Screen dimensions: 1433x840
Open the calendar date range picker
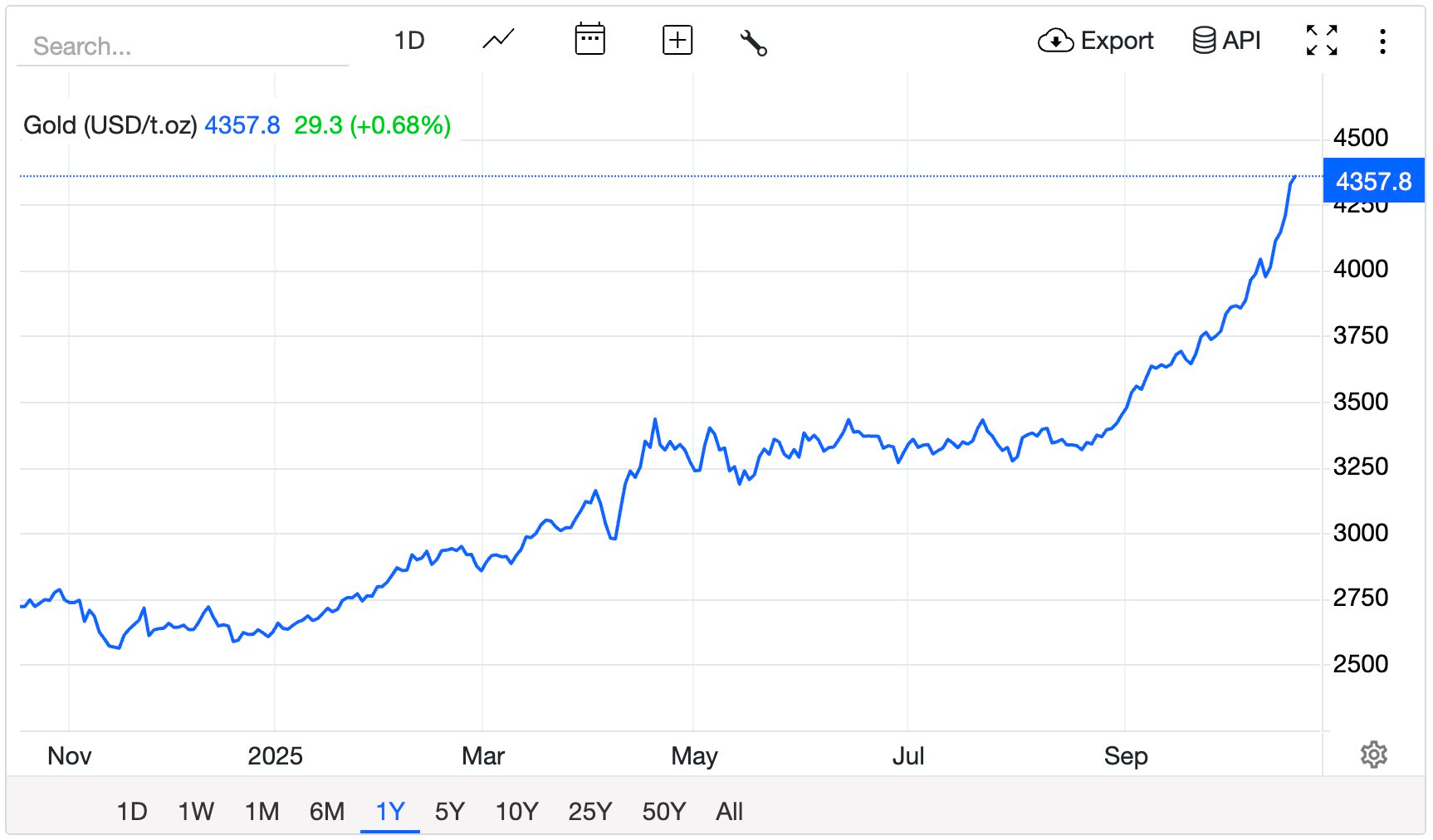[589, 40]
